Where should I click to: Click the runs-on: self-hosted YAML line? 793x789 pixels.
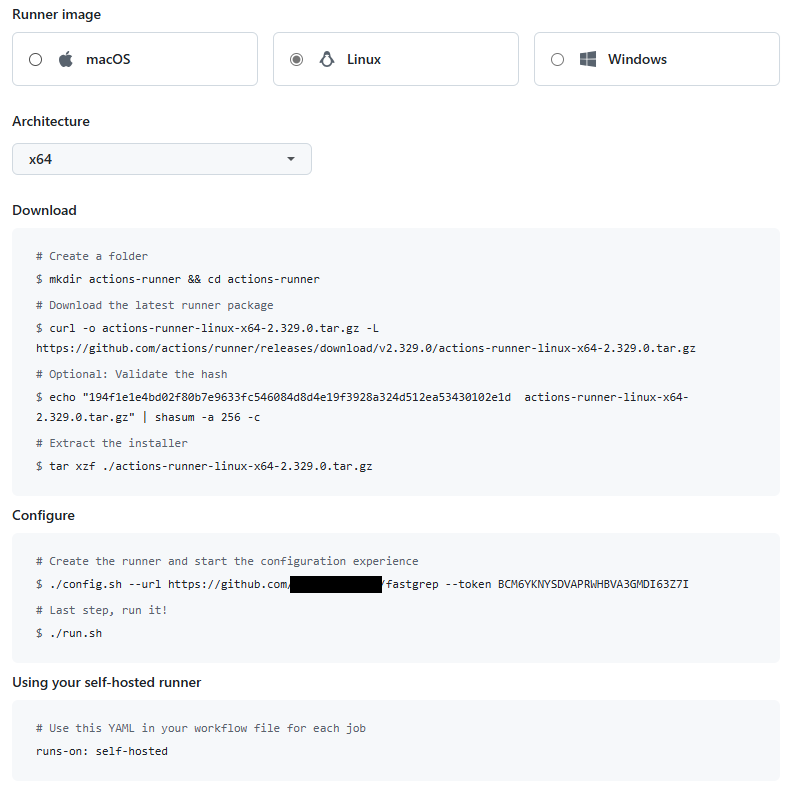[102, 751]
